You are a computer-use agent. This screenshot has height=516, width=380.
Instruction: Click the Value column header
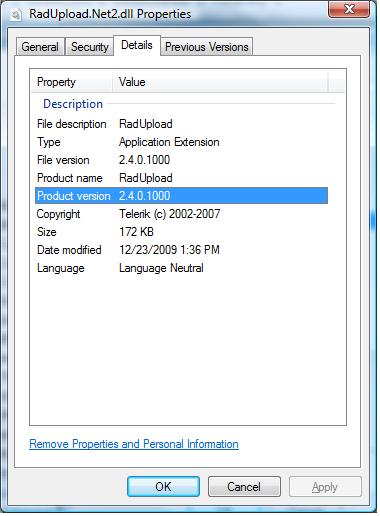click(220, 82)
